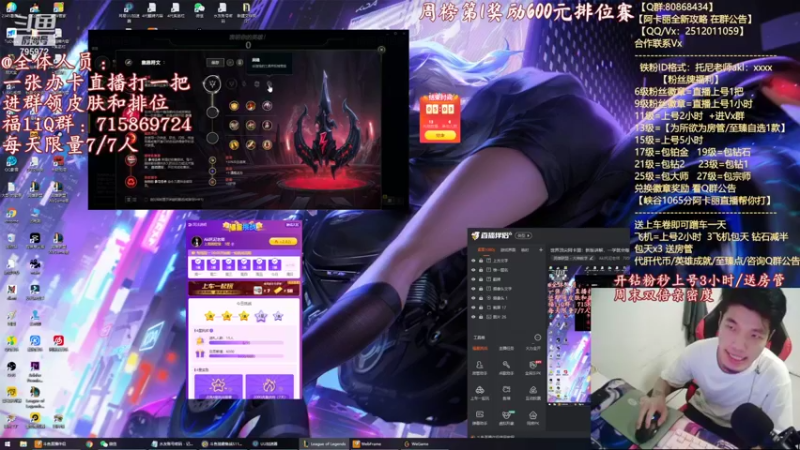Click the lower progress bar in the purple panel
This screenshot has height=450, width=800.
pos(246,356)
